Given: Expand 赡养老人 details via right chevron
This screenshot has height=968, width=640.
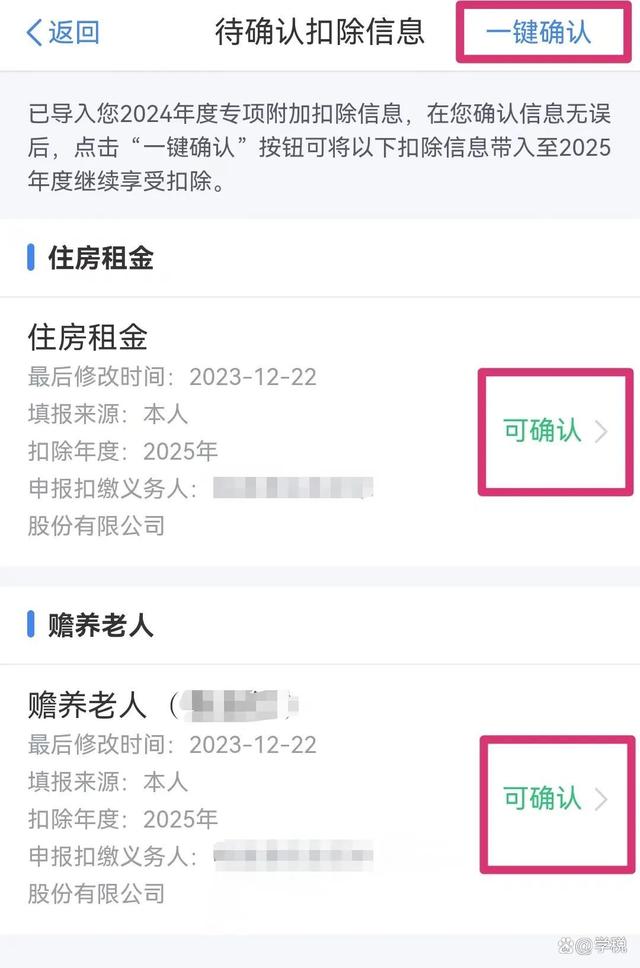Looking at the screenshot, I should (x=601, y=799).
